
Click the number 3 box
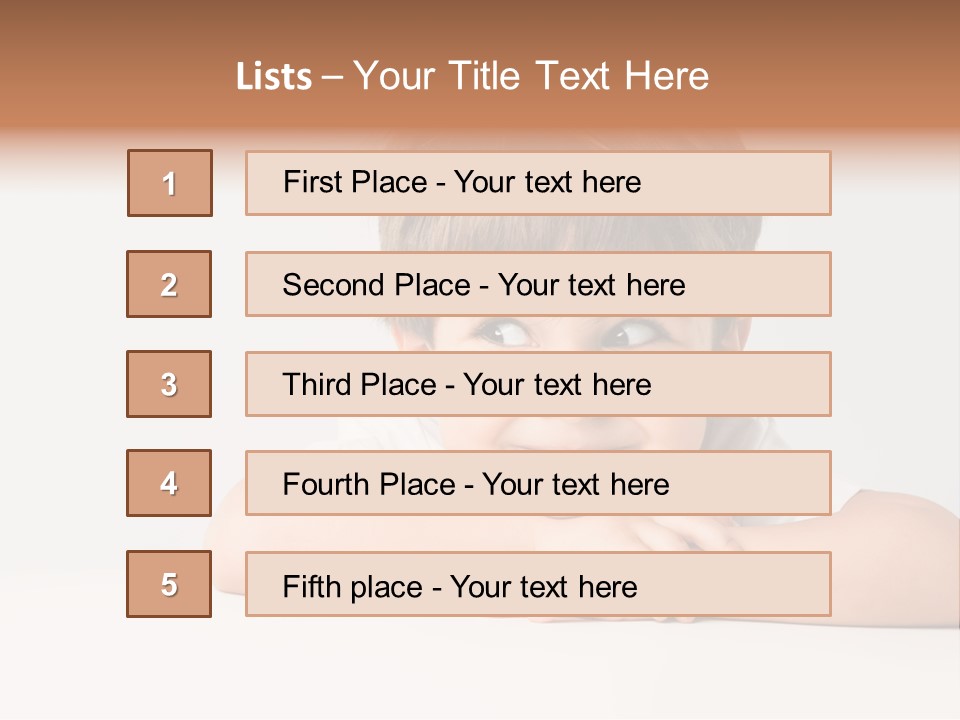coord(169,384)
